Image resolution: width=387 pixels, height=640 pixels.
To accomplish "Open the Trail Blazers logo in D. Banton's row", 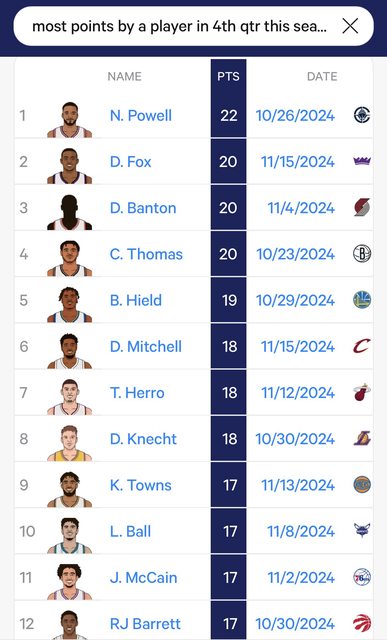I will click(362, 207).
